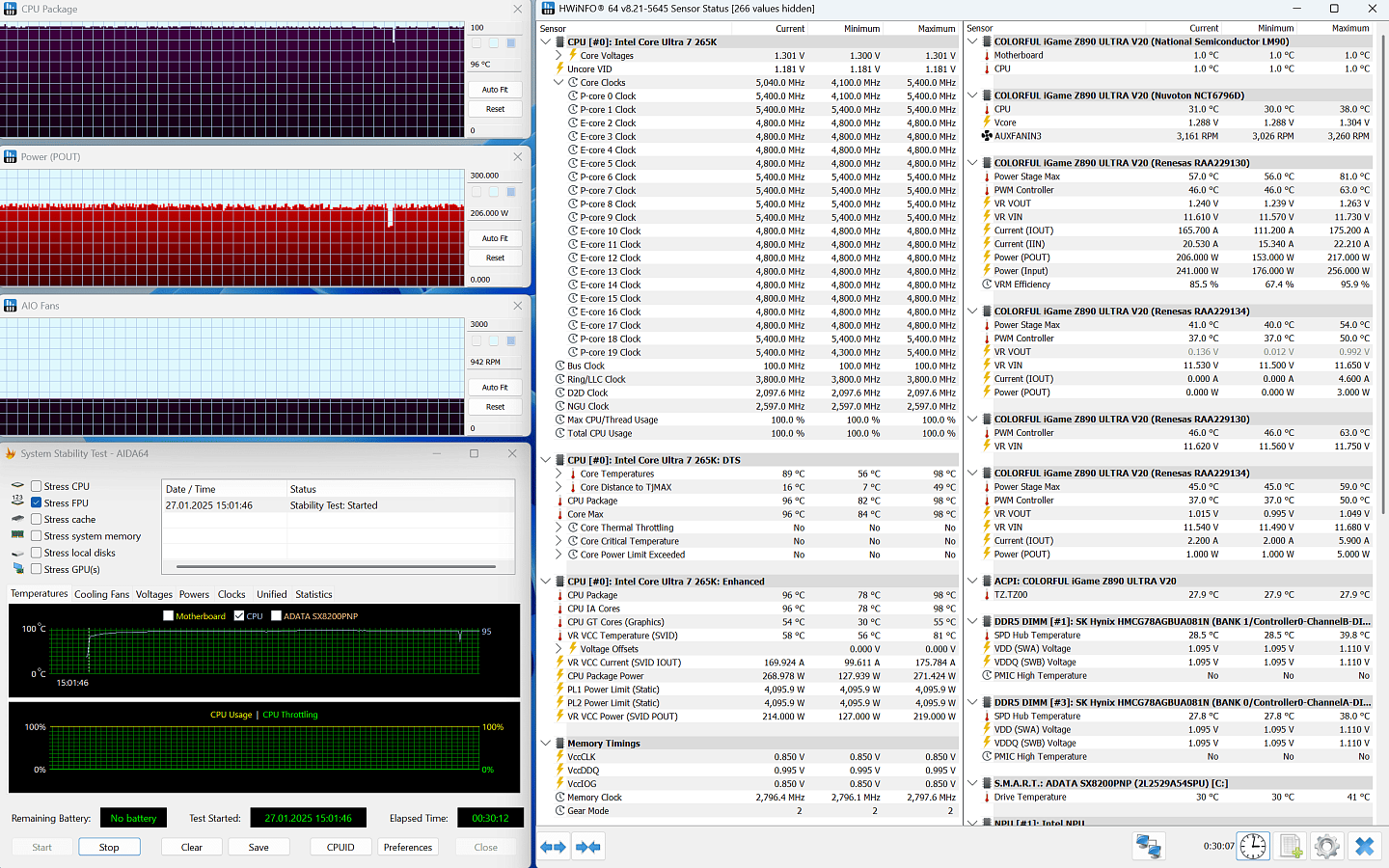Open the Voltages tab in AIDA64

tap(154, 594)
